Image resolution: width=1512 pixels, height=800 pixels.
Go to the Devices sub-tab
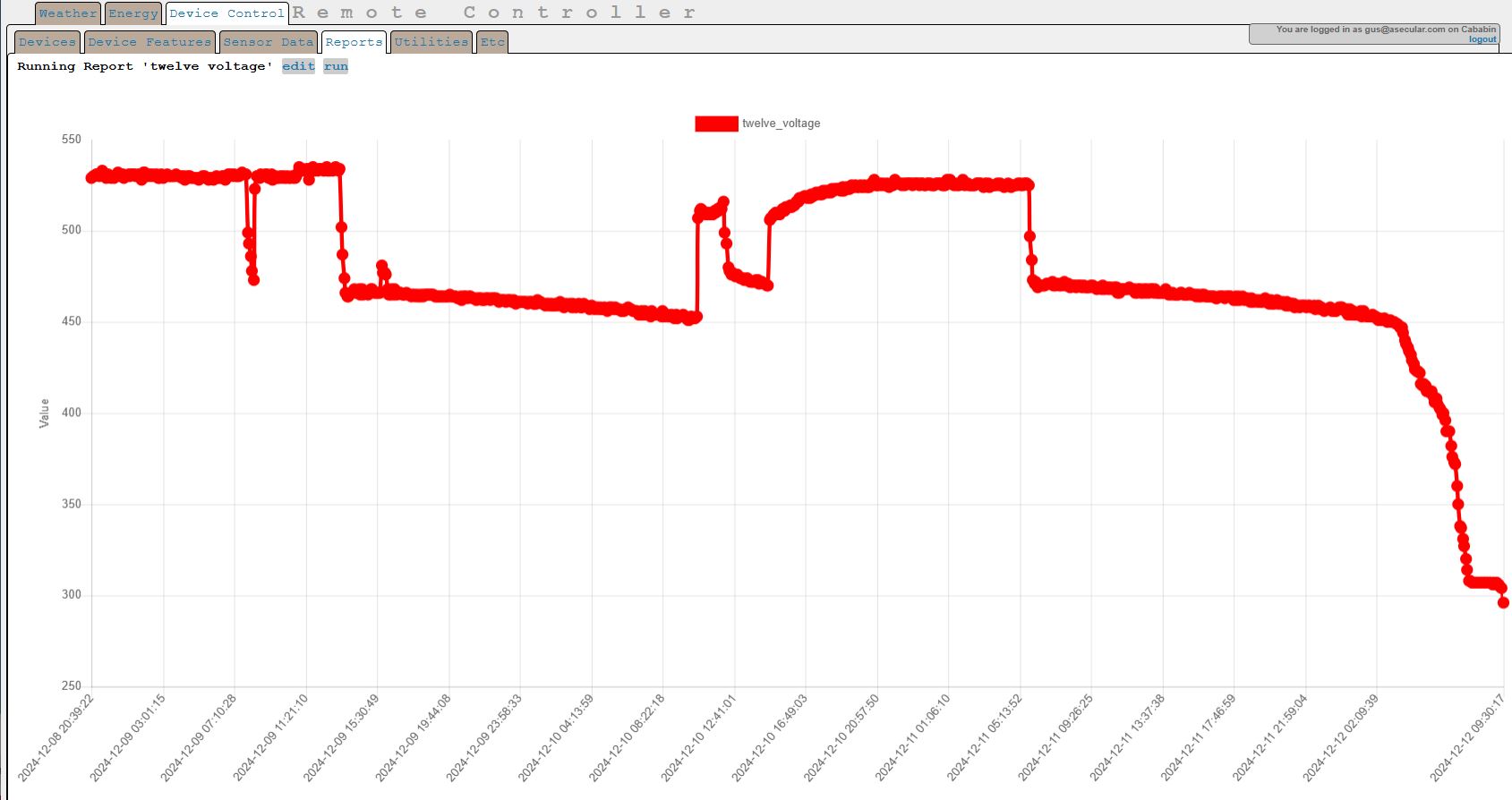coord(47,42)
